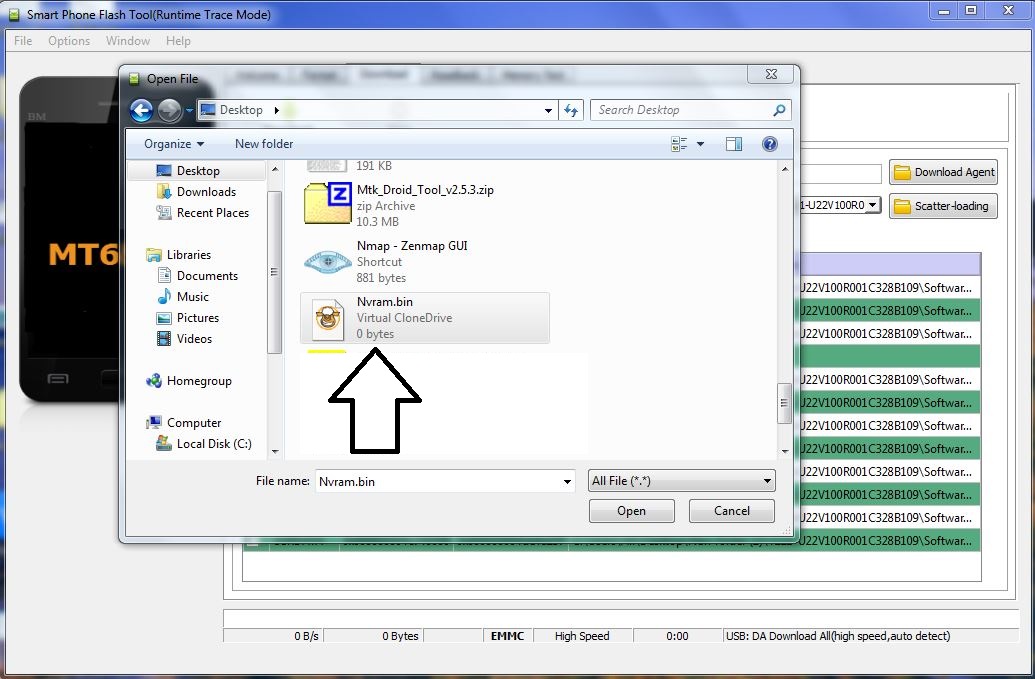
Task: Click the magnifier search icon
Action: coord(780,110)
